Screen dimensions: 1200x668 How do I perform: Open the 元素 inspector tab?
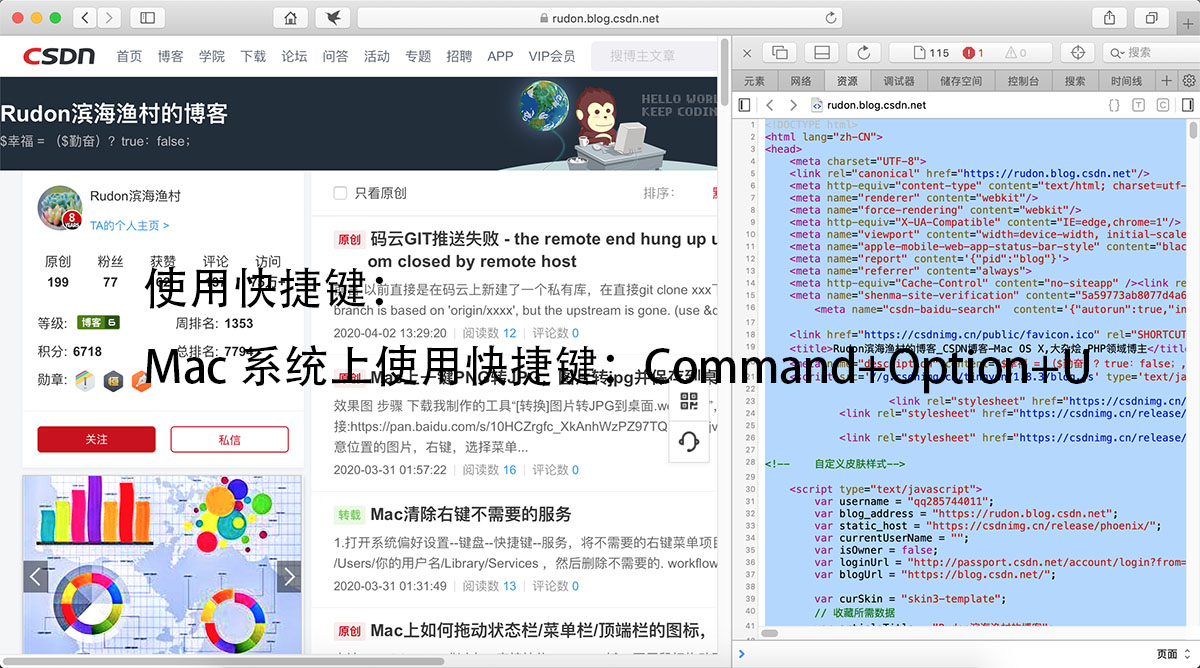(755, 81)
